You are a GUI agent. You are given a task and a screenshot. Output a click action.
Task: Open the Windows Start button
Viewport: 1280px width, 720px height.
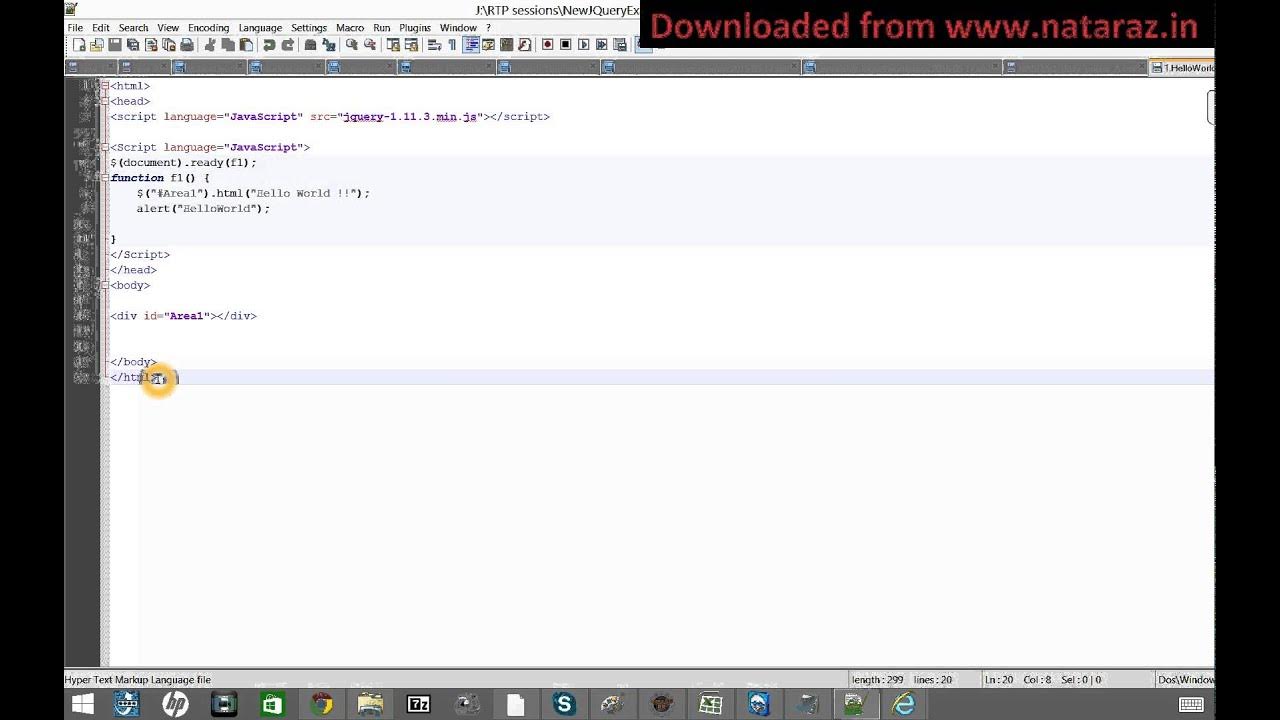[x=83, y=704]
